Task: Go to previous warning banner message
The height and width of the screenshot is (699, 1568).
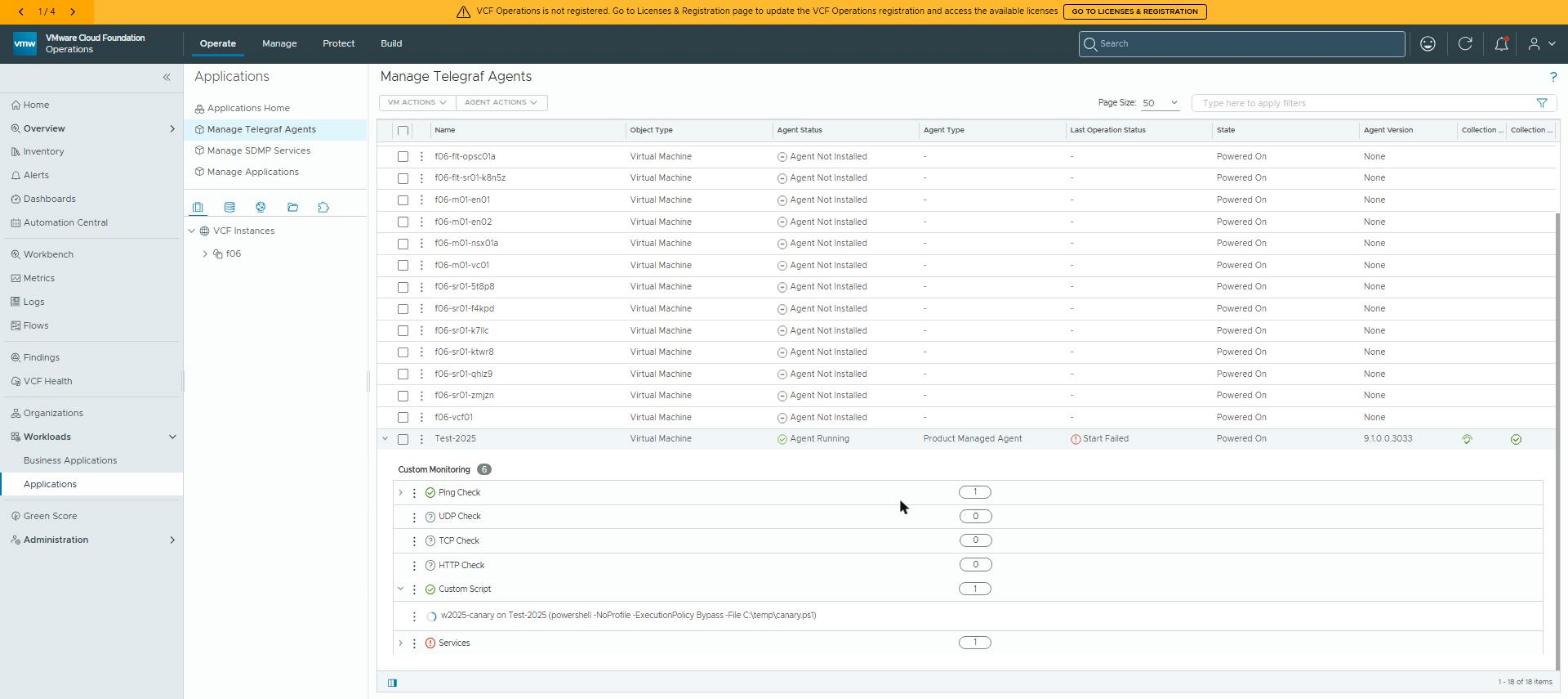Action: [x=21, y=12]
